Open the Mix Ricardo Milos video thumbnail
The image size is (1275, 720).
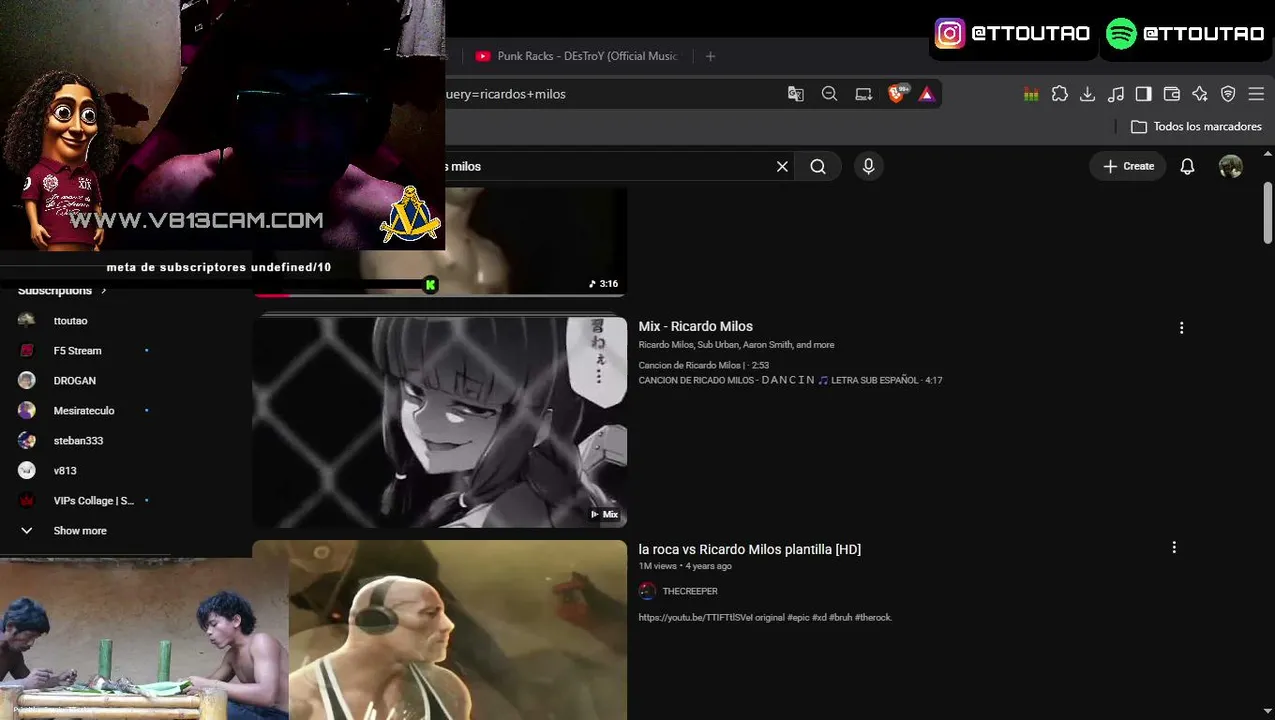click(440, 422)
